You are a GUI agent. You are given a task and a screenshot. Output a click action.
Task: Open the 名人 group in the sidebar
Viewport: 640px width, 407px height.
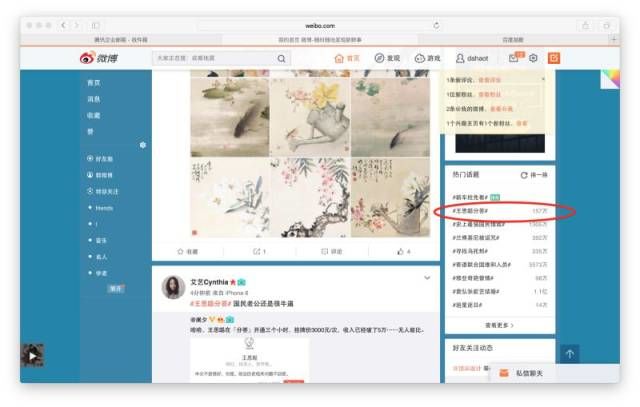98,257
